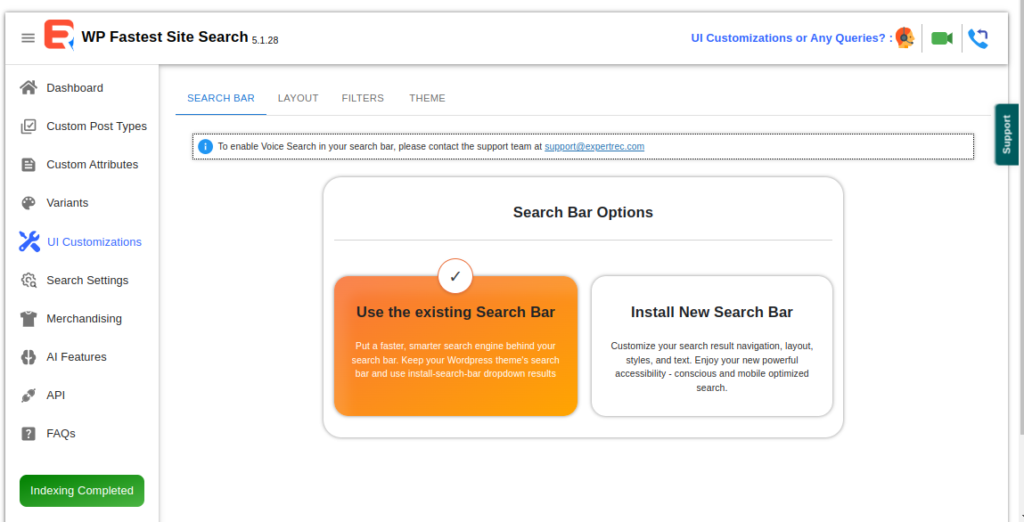Click the Custom Attributes document icon
Viewport: 1024px width, 522px height.
28,165
